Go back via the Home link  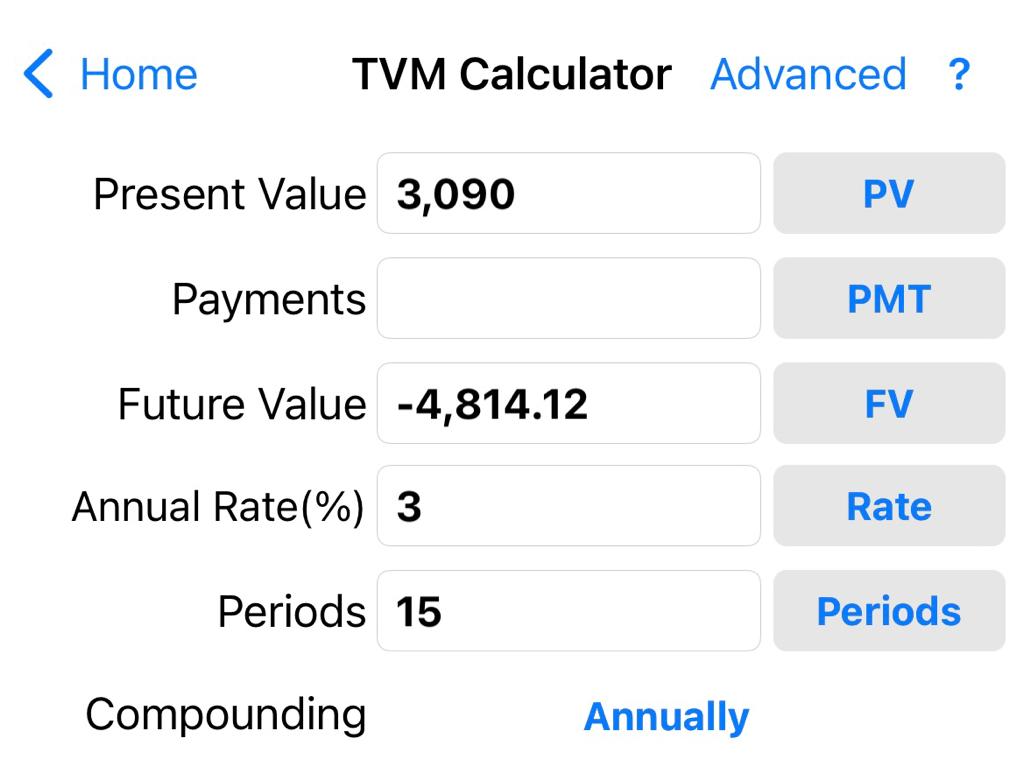pyautogui.click(x=138, y=75)
